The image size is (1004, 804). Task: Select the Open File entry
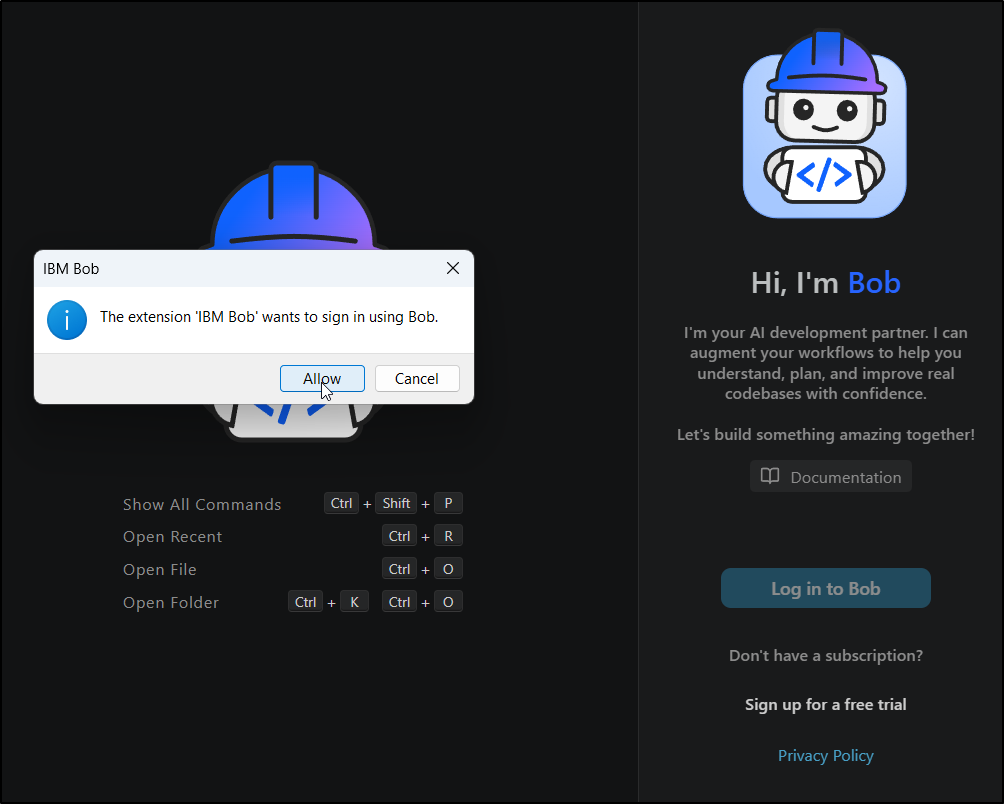tap(159, 570)
